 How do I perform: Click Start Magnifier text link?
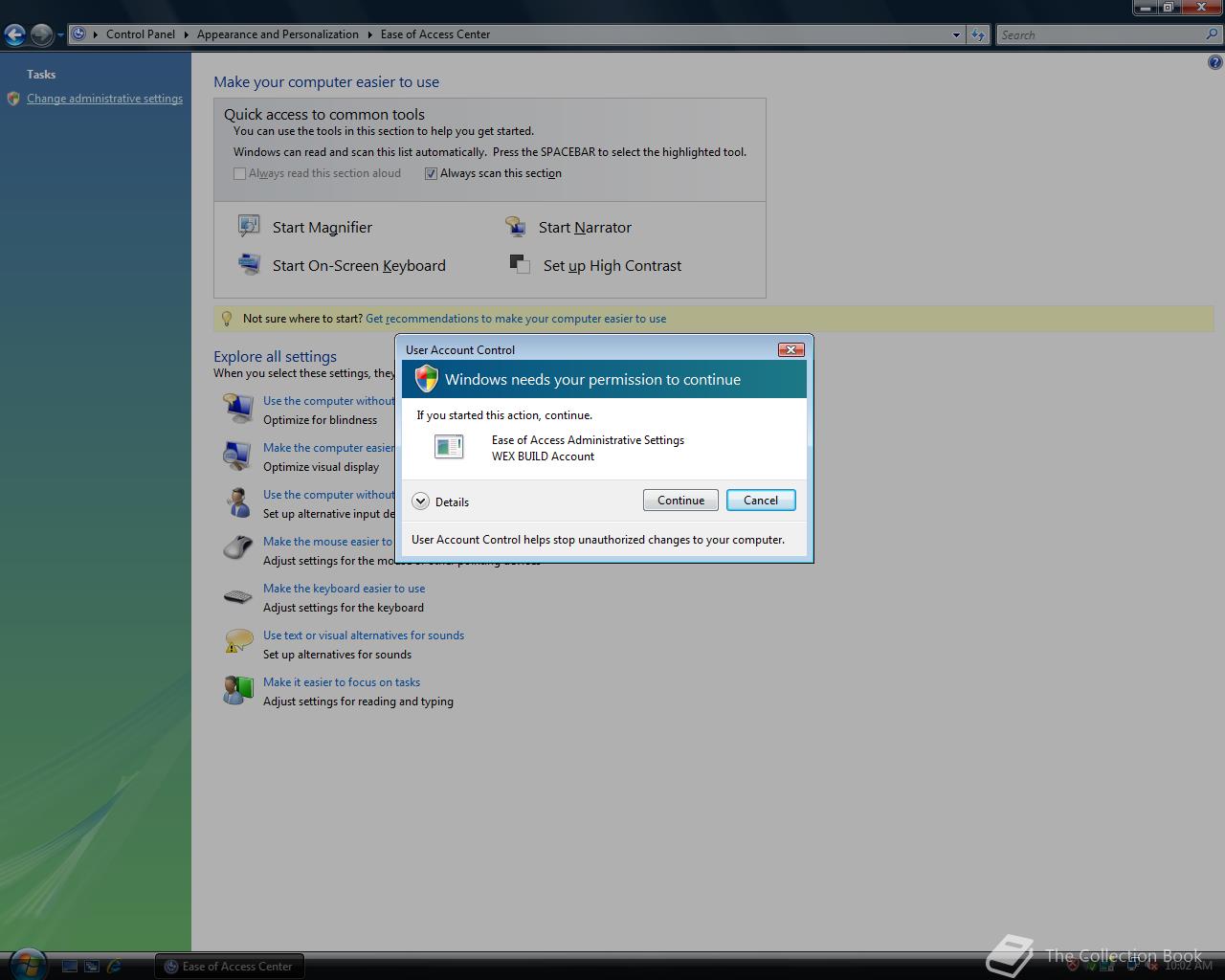[x=323, y=227]
